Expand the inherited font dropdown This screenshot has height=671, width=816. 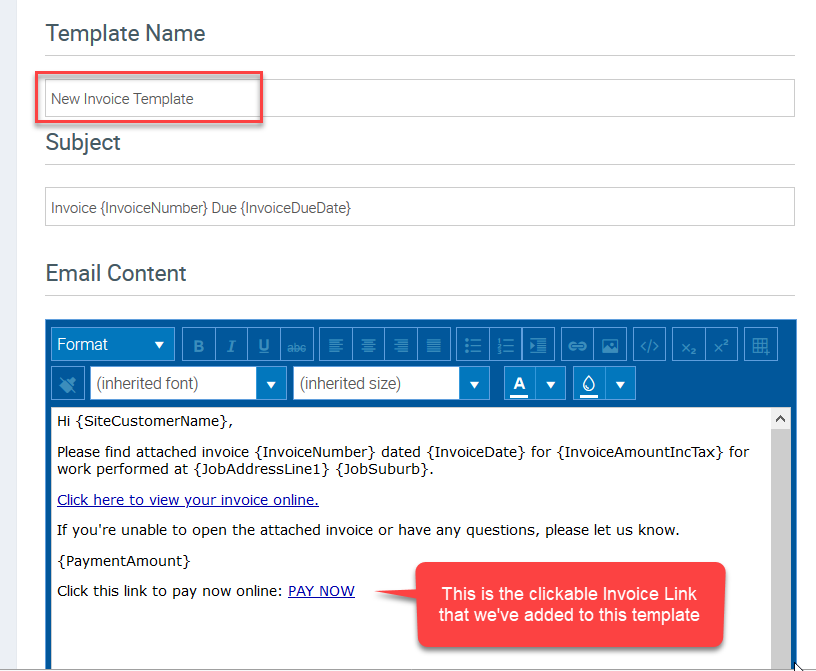pos(271,384)
